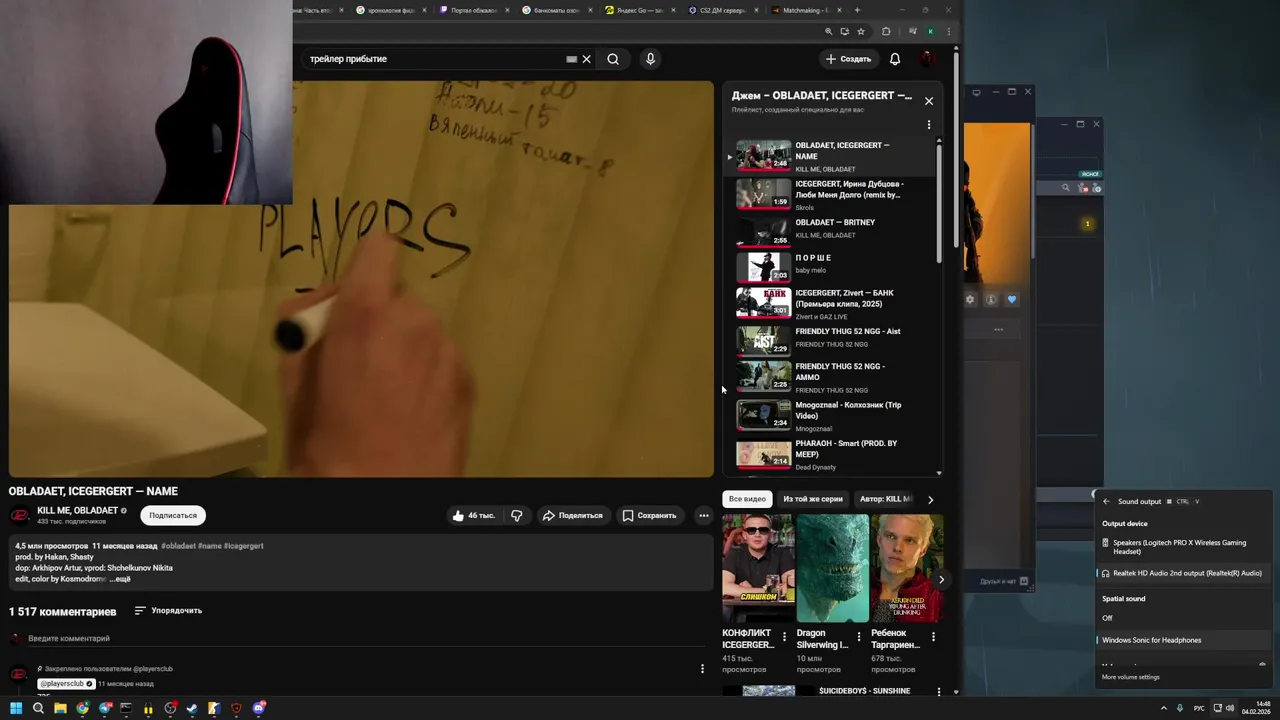Screen dimensions: 1280x720
Task: Dislike the OBLADAET video
Action: 517,516
